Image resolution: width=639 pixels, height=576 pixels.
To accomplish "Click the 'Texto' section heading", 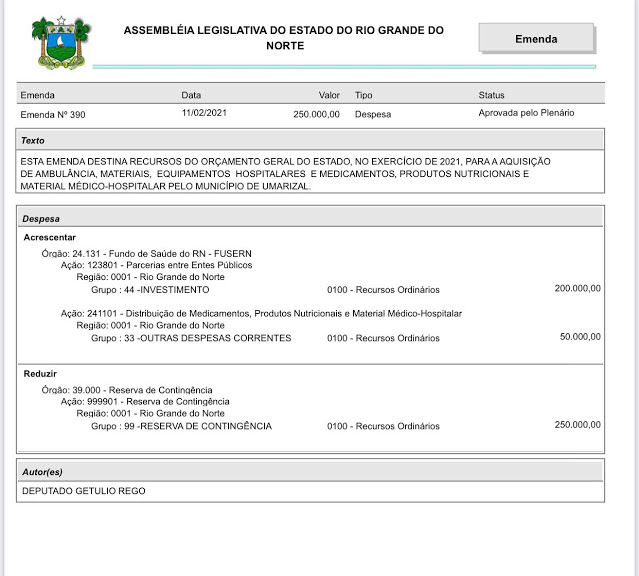I will pyautogui.click(x=33, y=141).
